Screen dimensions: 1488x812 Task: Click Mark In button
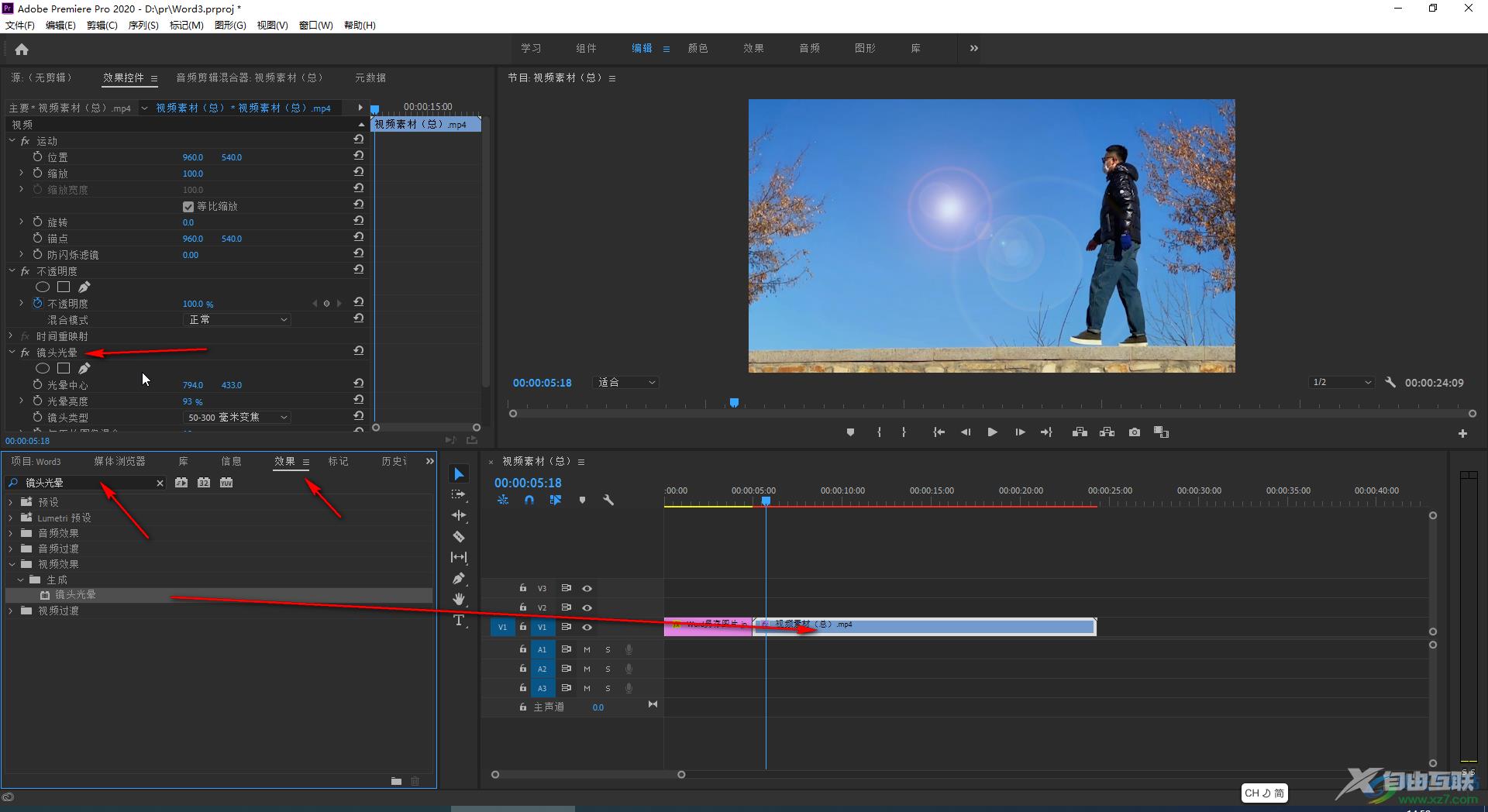tap(879, 432)
